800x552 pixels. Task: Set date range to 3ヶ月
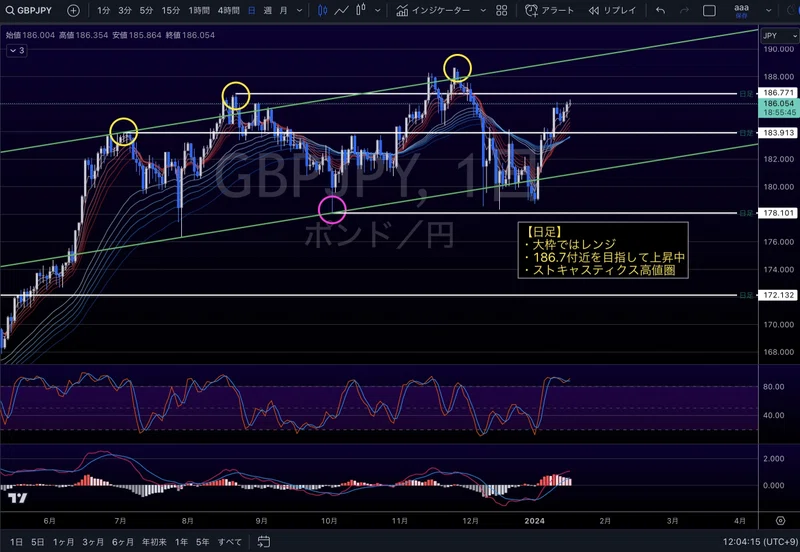pos(93,542)
